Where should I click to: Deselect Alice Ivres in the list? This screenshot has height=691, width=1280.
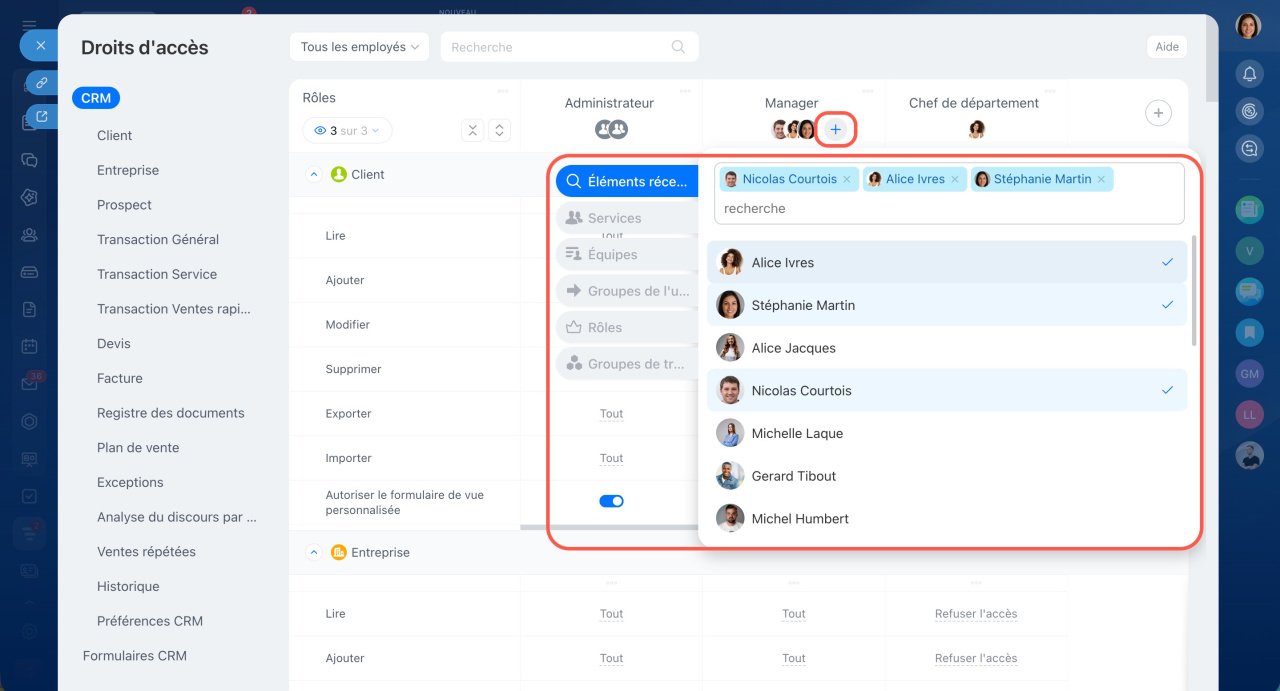coord(947,262)
